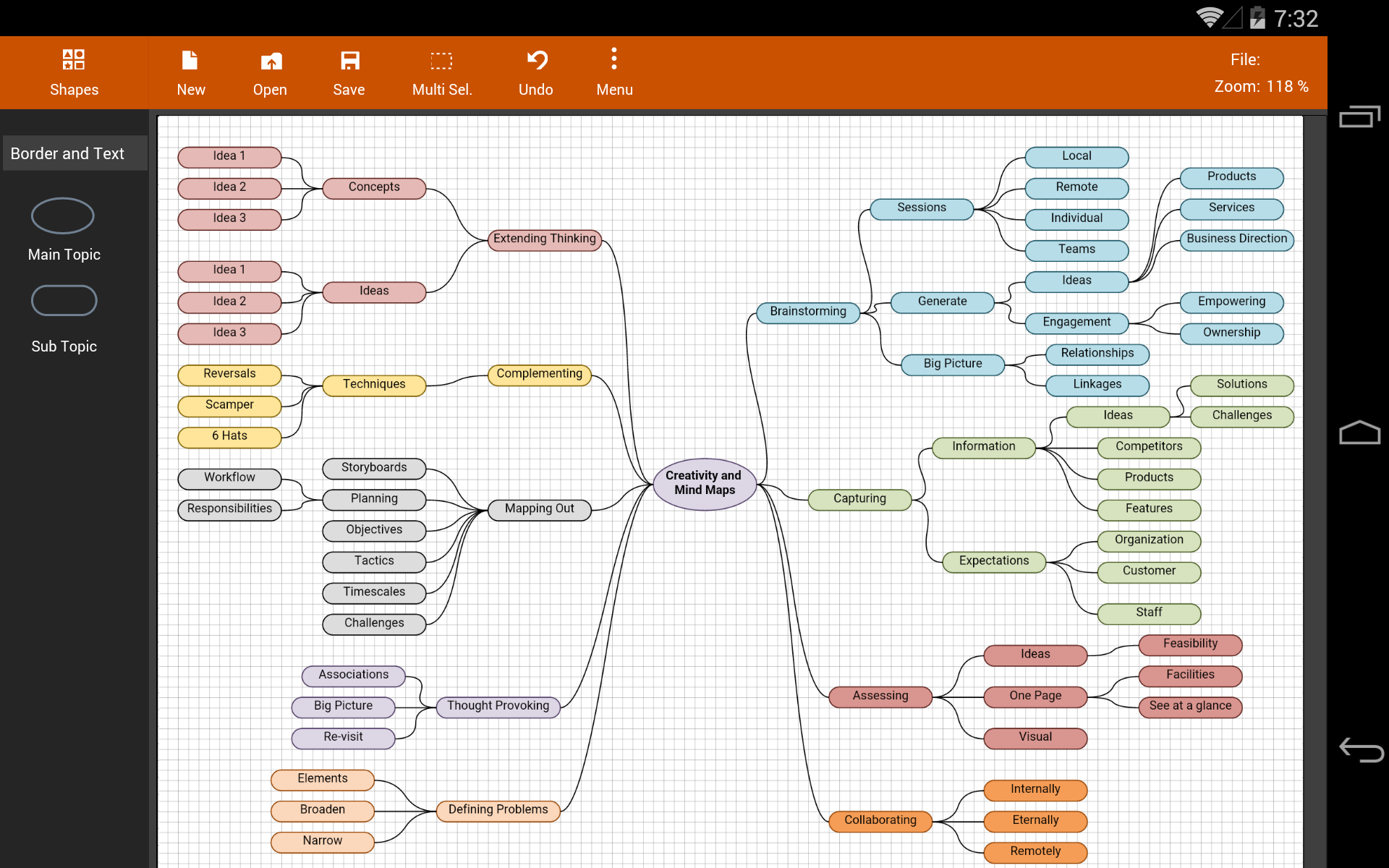Select the Sub Topic rounded shape
Viewport: 1389px width, 868px height.
[x=64, y=301]
